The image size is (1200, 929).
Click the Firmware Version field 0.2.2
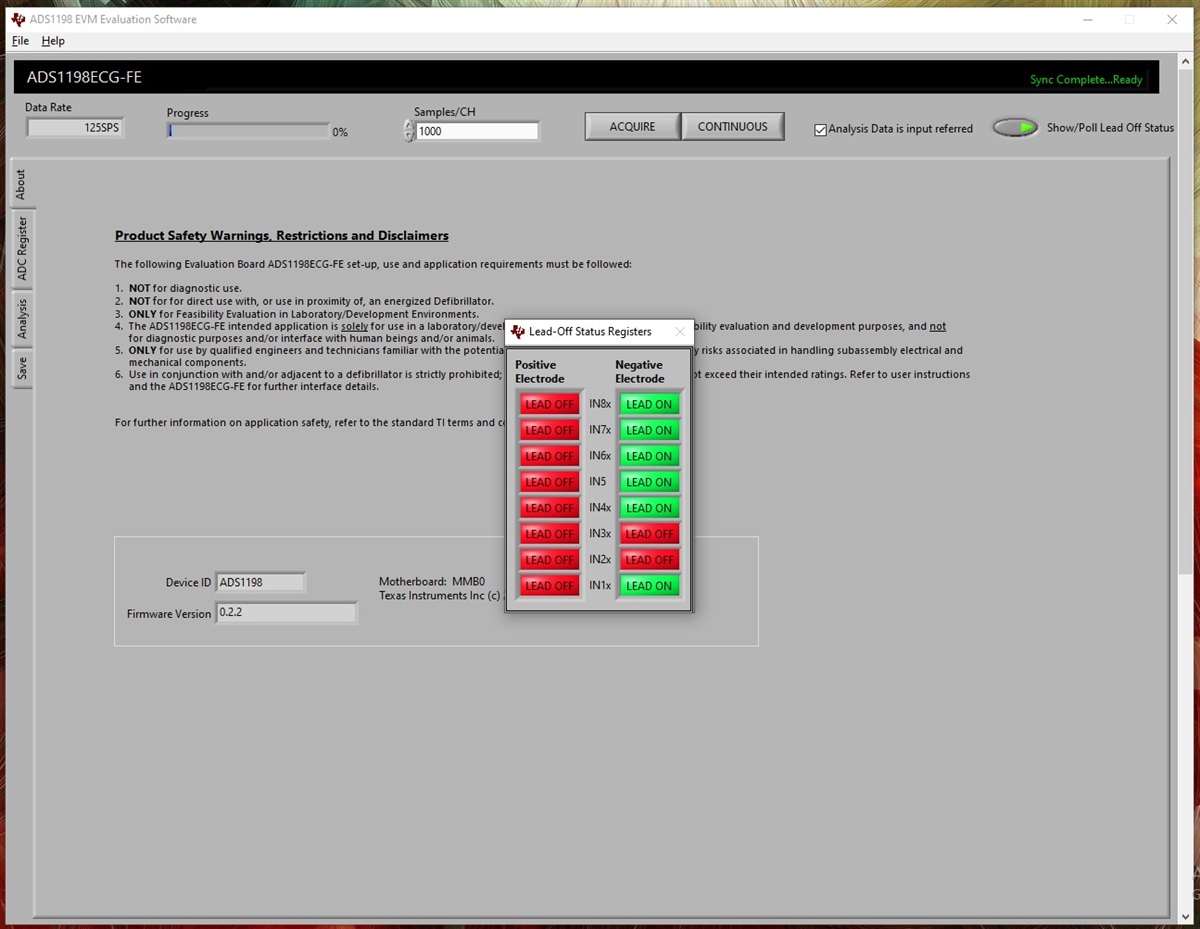click(286, 613)
